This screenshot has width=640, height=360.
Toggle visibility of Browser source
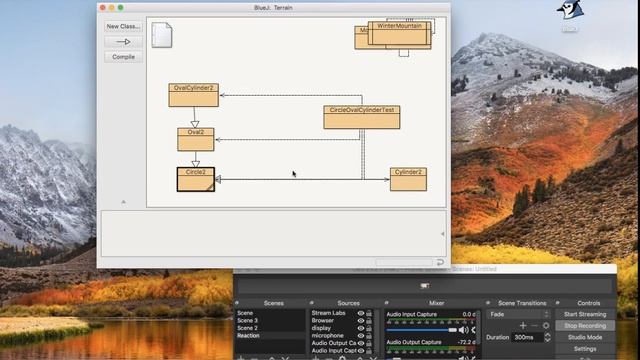360,320
